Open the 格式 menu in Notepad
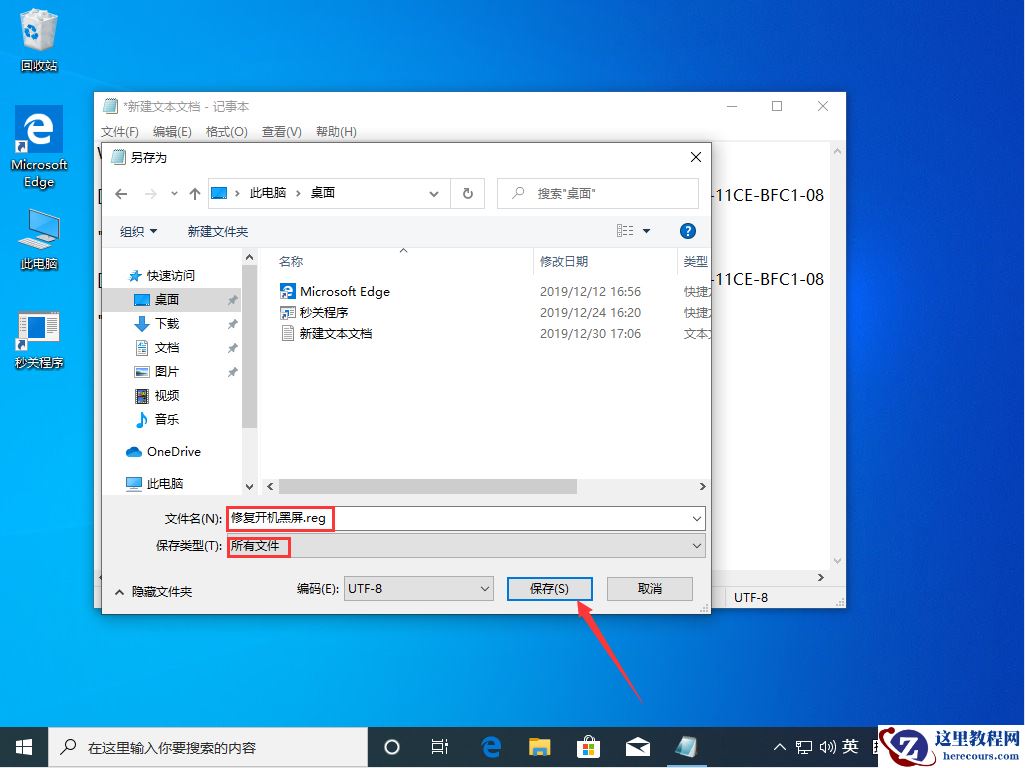This screenshot has height=768, width=1025. coord(227,131)
